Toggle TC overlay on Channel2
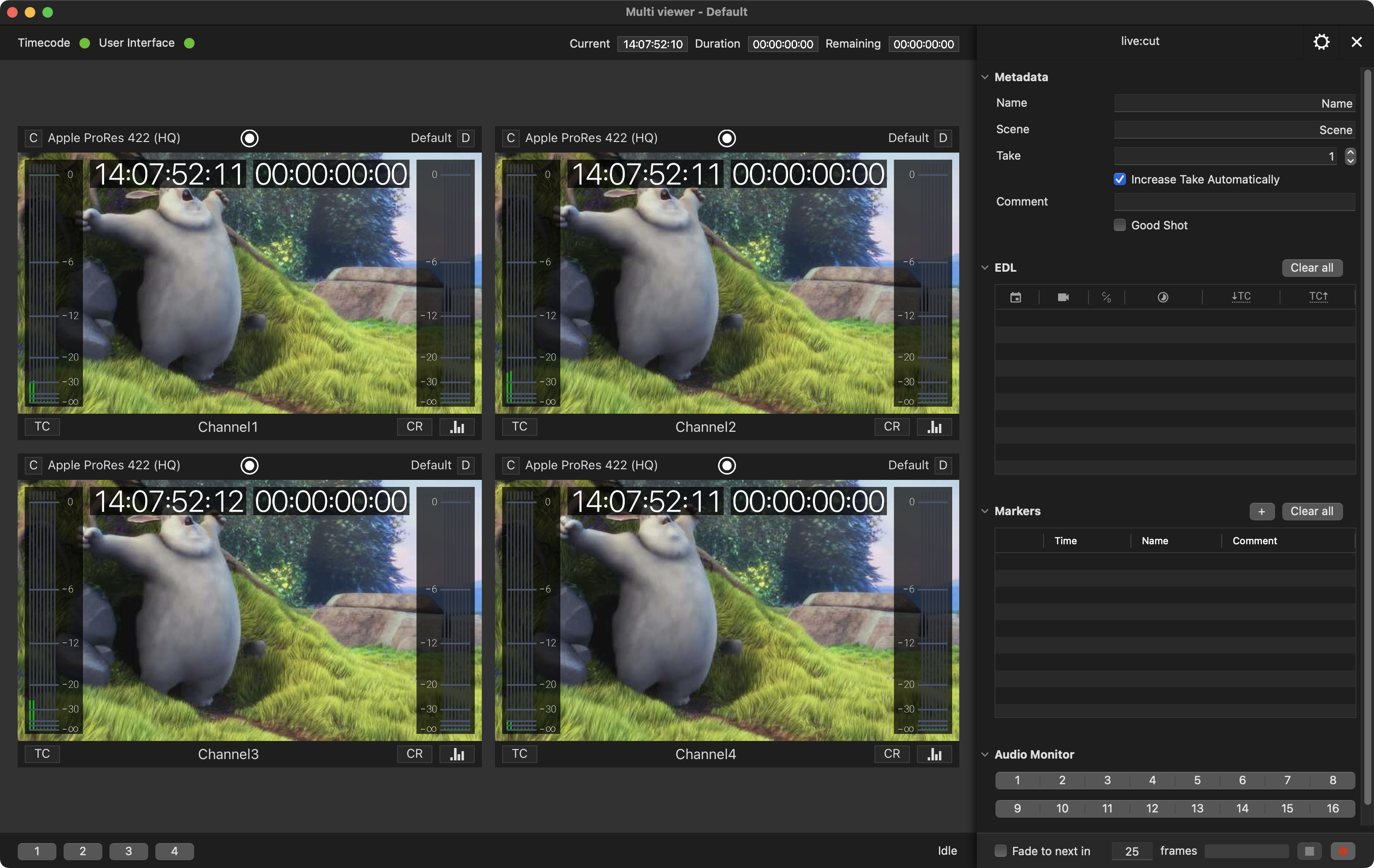Image resolution: width=1374 pixels, height=868 pixels. [519, 427]
